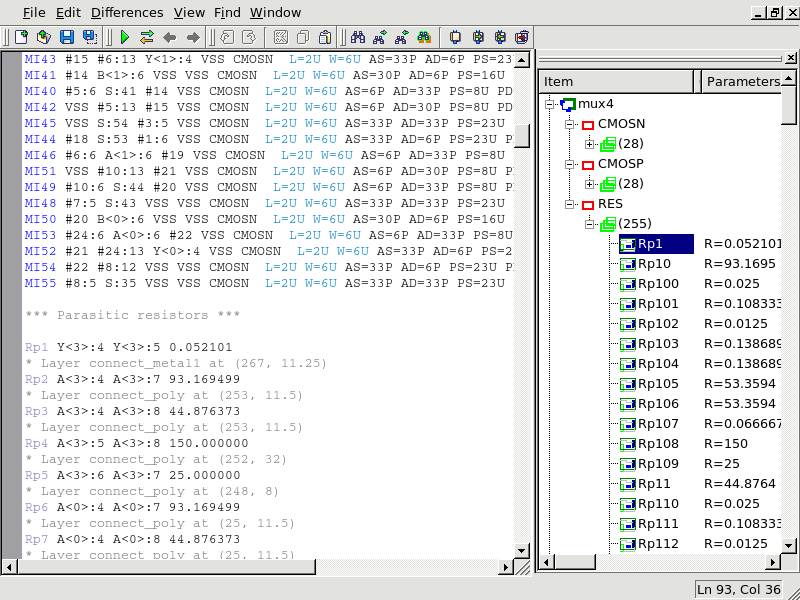The width and height of the screenshot is (800, 600).
Task: Click the Parameters column header
Action: click(741, 81)
